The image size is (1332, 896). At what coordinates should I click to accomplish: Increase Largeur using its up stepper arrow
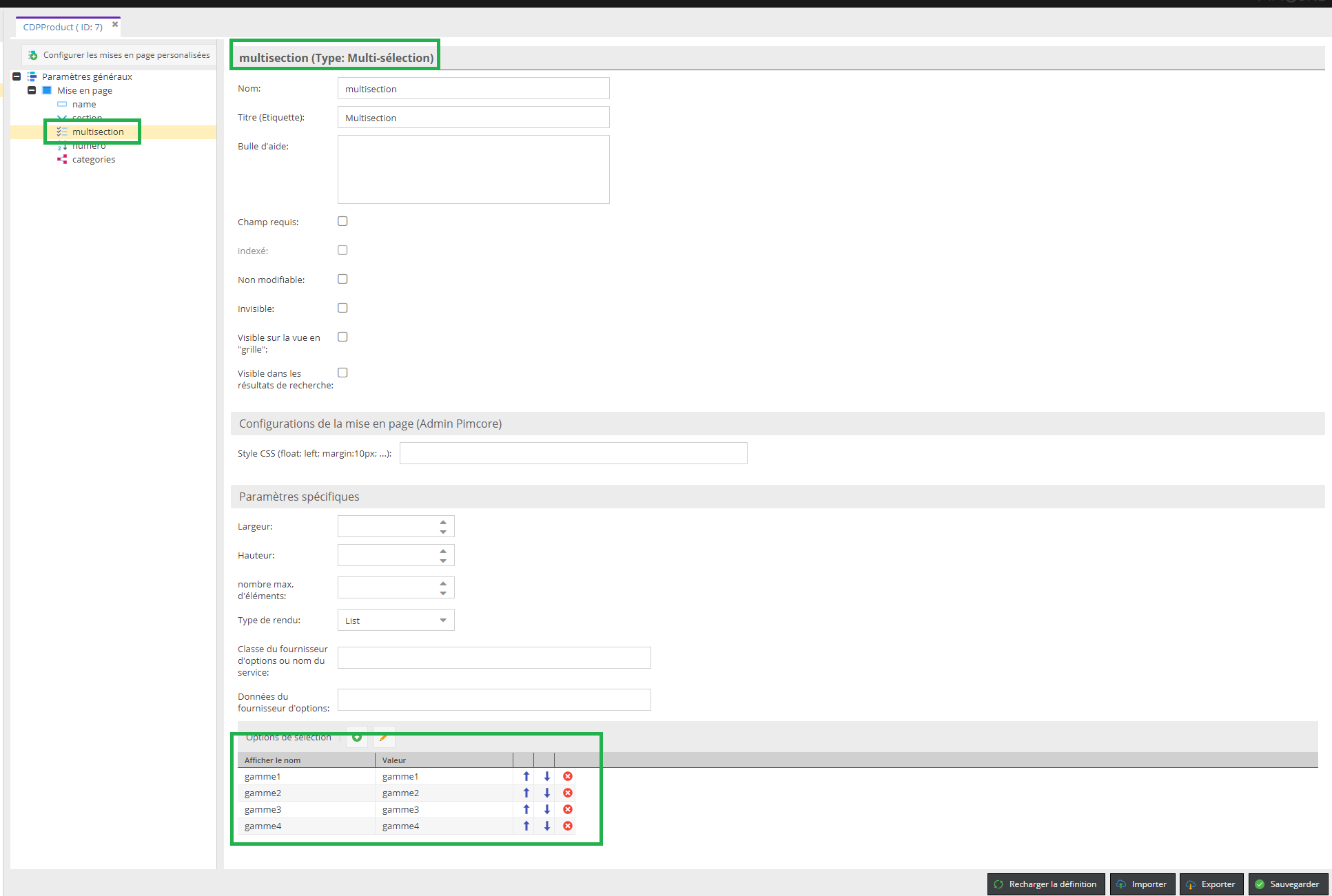443,521
